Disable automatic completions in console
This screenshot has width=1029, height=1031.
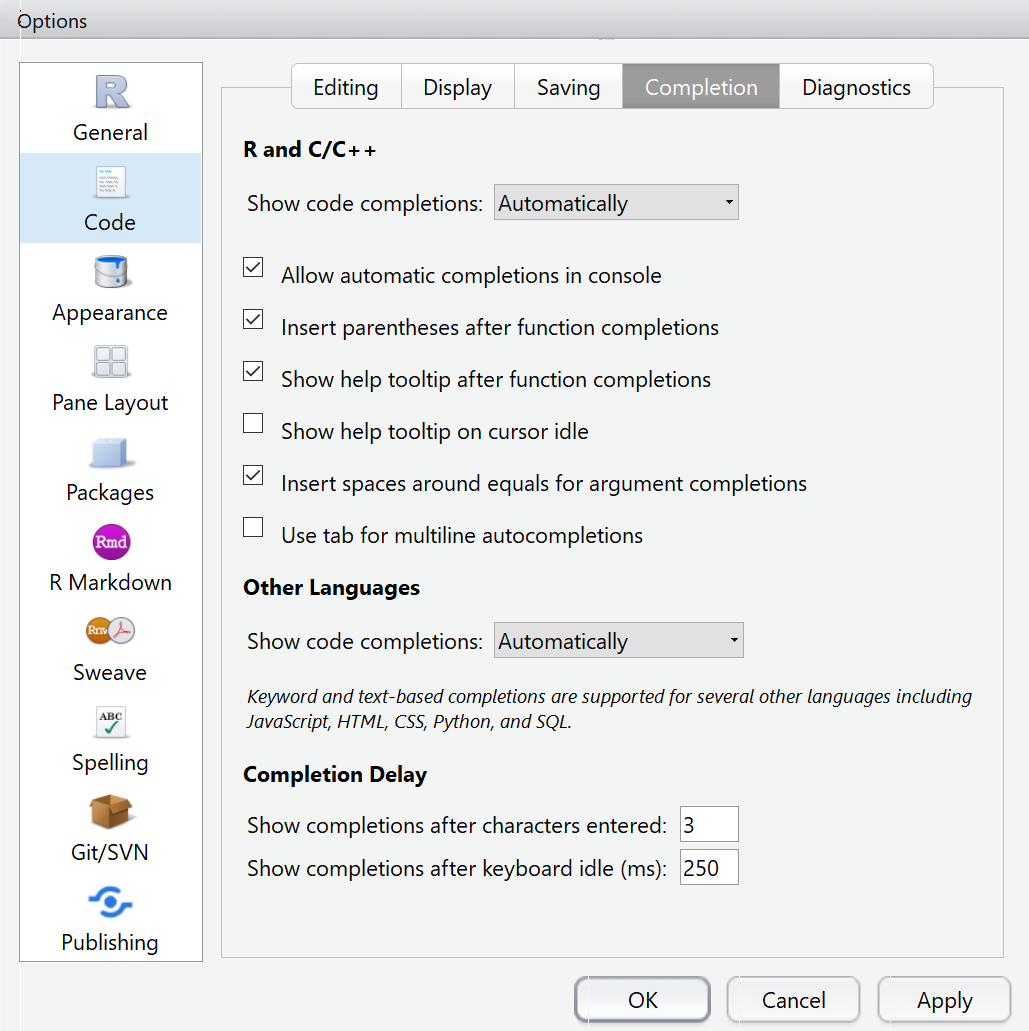tap(254, 268)
